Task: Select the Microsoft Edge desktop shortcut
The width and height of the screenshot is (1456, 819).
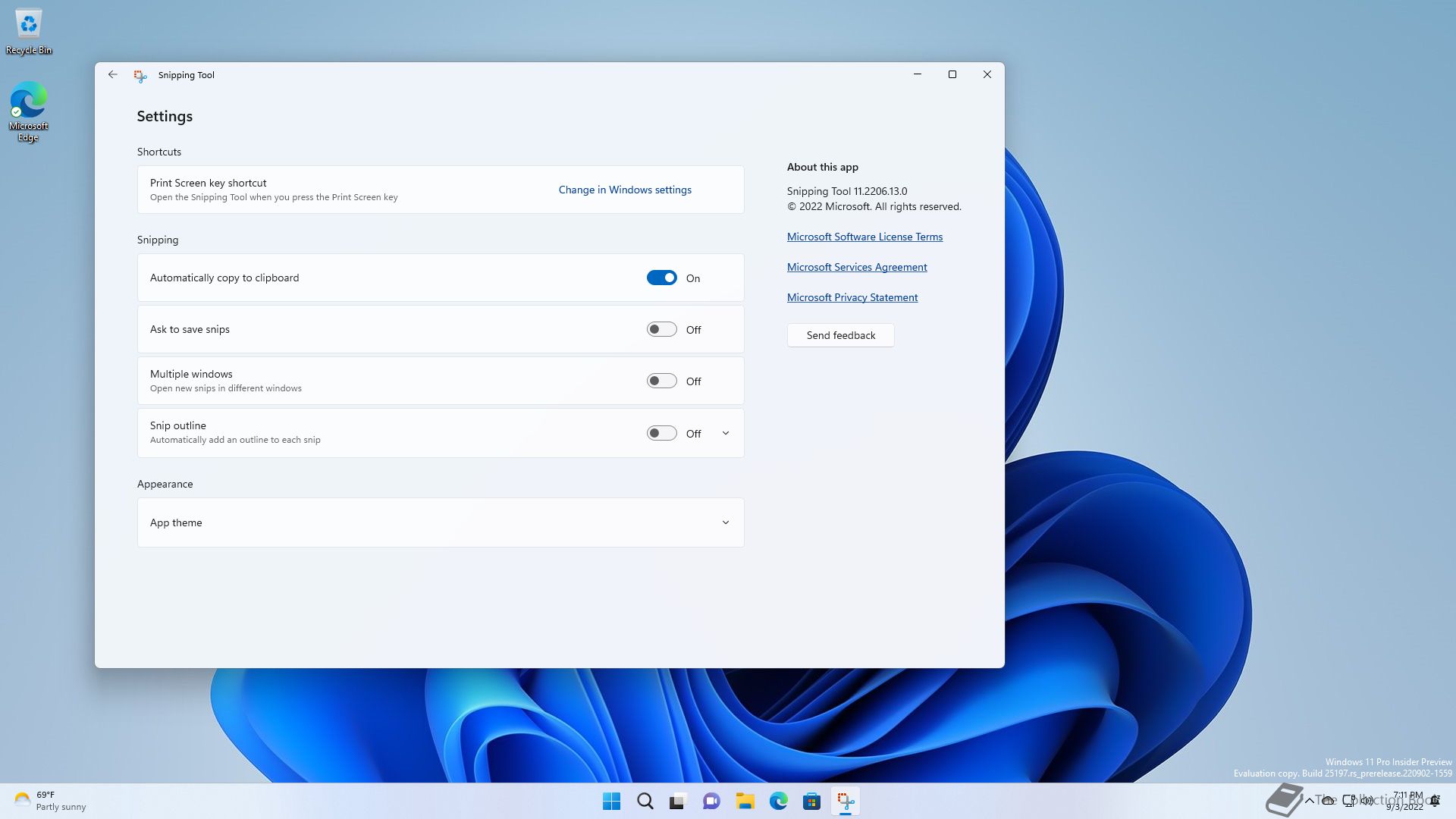Action: tap(29, 111)
